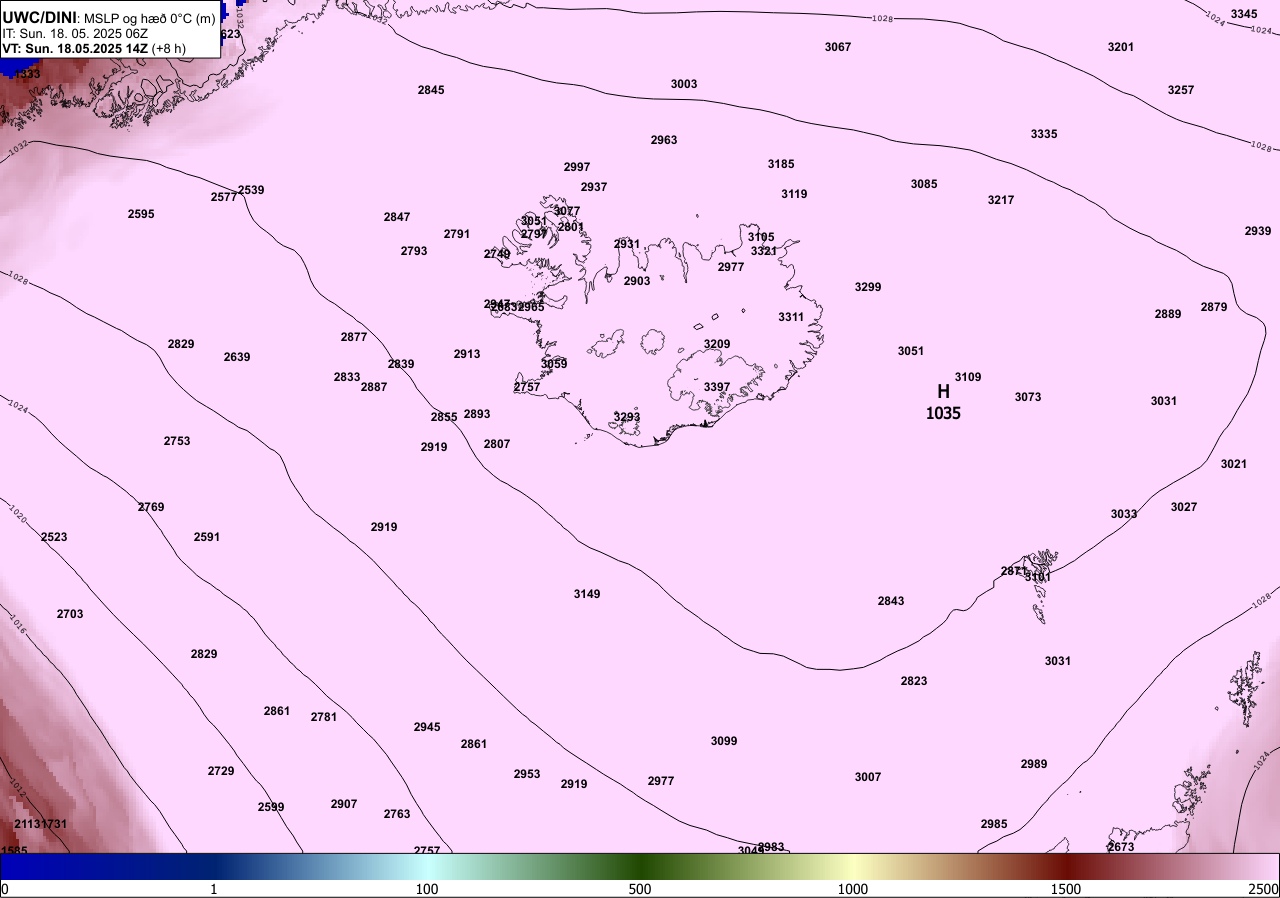This screenshot has height=898, width=1280.
Task: Click the 2673 height value
Action: click(1121, 847)
